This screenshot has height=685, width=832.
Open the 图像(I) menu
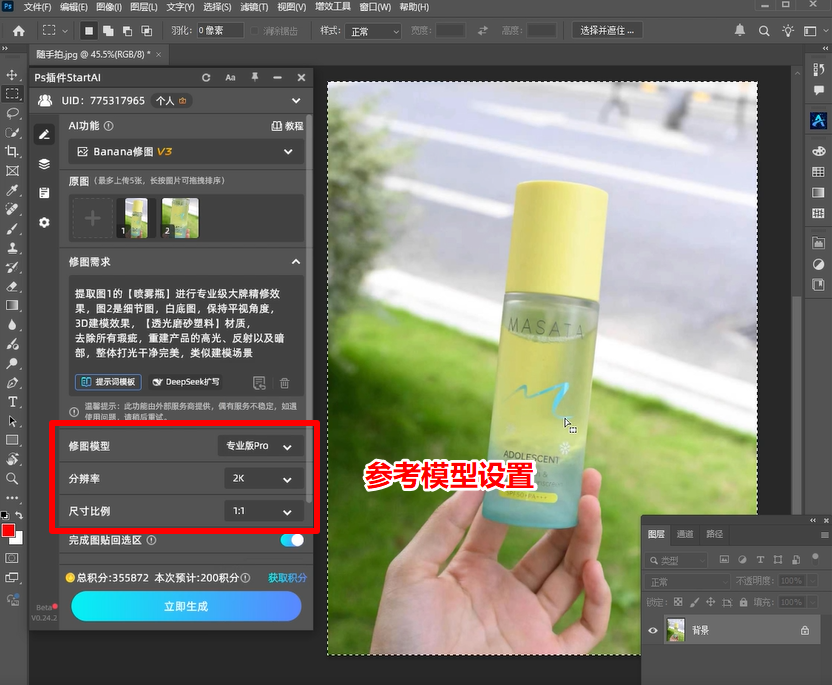[109, 7]
